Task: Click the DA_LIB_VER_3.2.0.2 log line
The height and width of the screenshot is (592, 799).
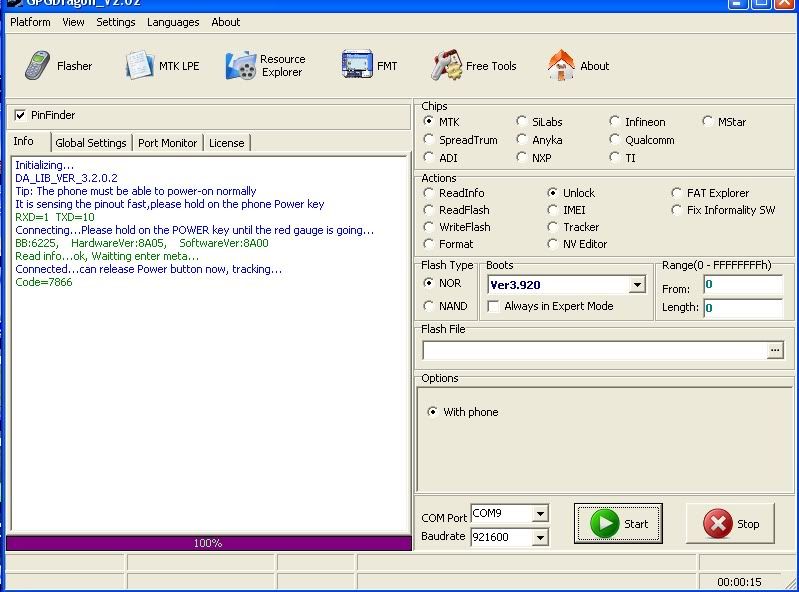Action: (x=66, y=178)
